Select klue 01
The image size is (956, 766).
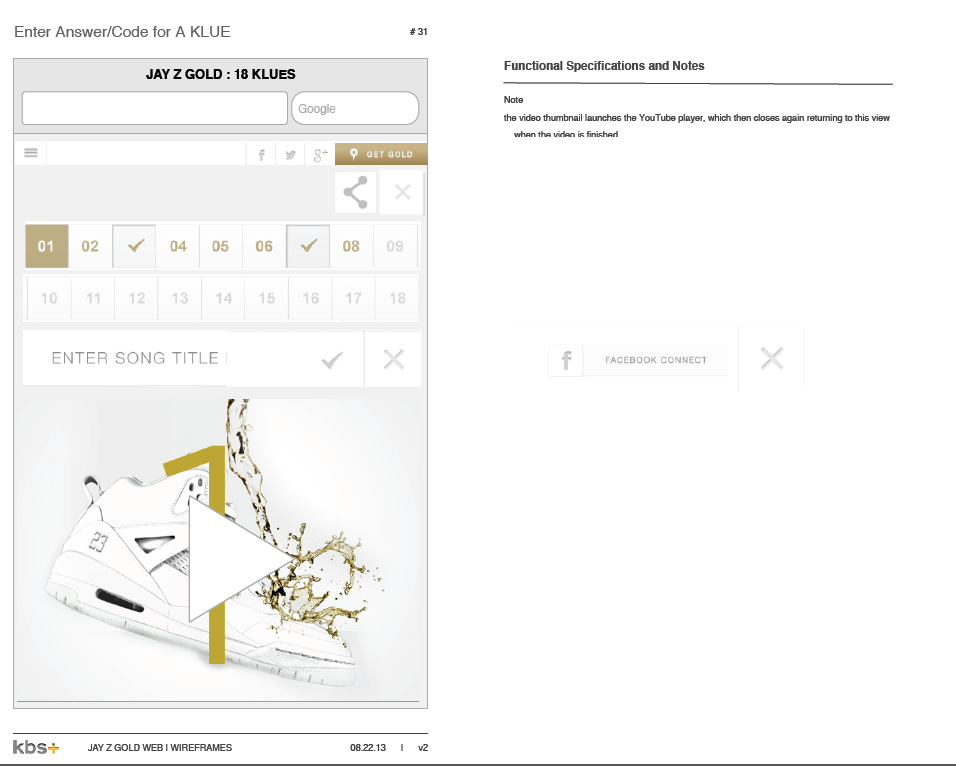click(x=46, y=246)
